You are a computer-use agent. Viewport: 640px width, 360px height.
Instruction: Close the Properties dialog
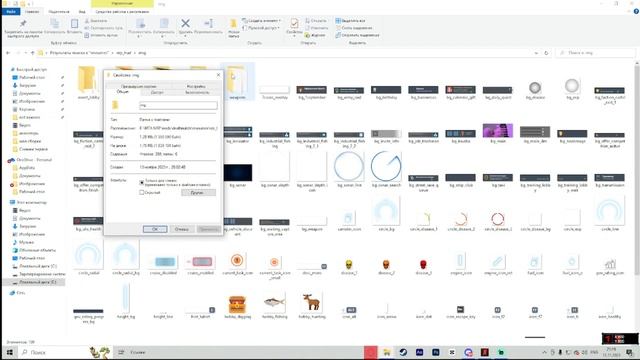pyautogui.click(x=218, y=75)
